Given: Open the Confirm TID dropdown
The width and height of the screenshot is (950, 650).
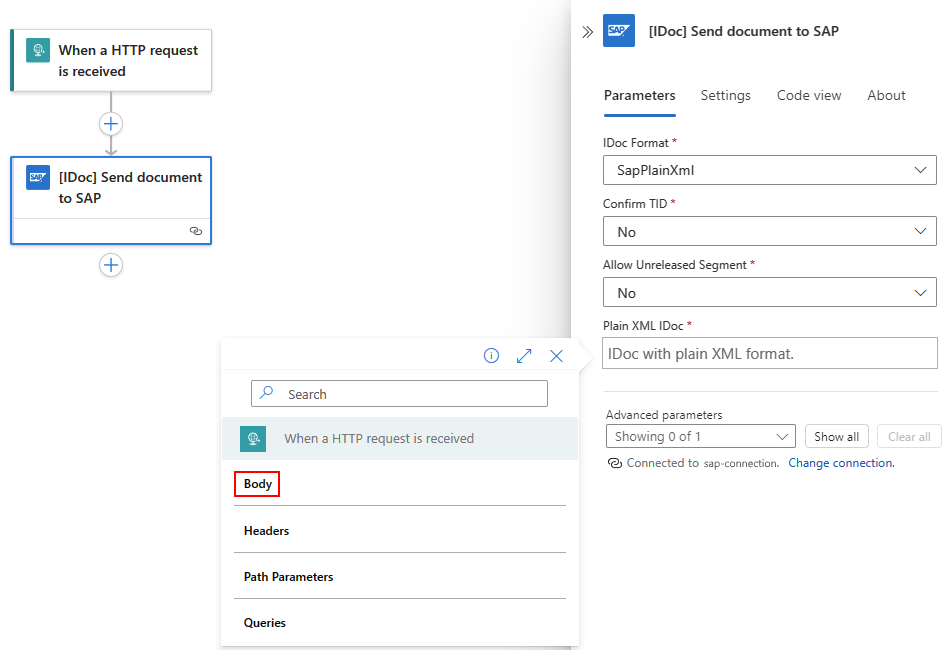Looking at the screenshot, I should pyautogui.click(x=769, y=231).
